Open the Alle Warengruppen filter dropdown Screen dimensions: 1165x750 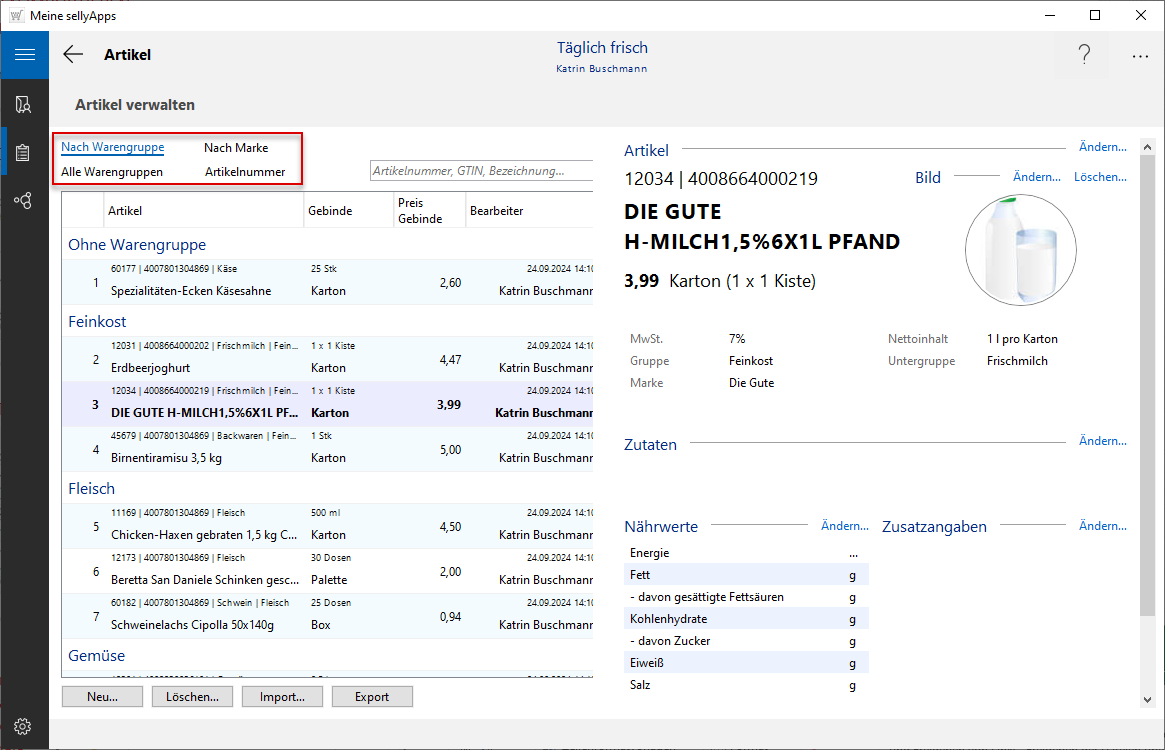(x=112, y=172)
